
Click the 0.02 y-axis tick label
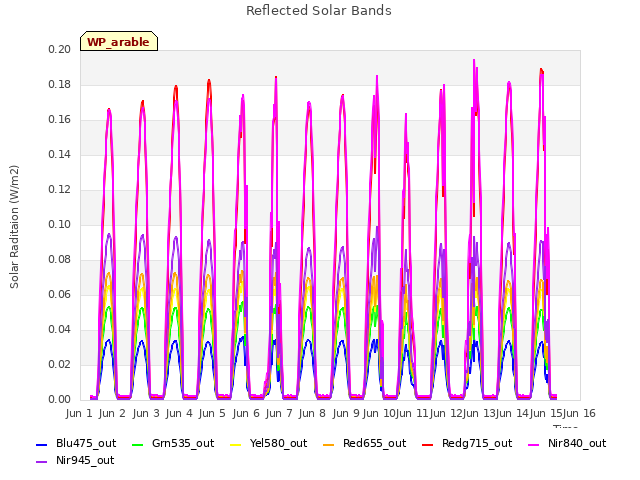coord(60,364)
